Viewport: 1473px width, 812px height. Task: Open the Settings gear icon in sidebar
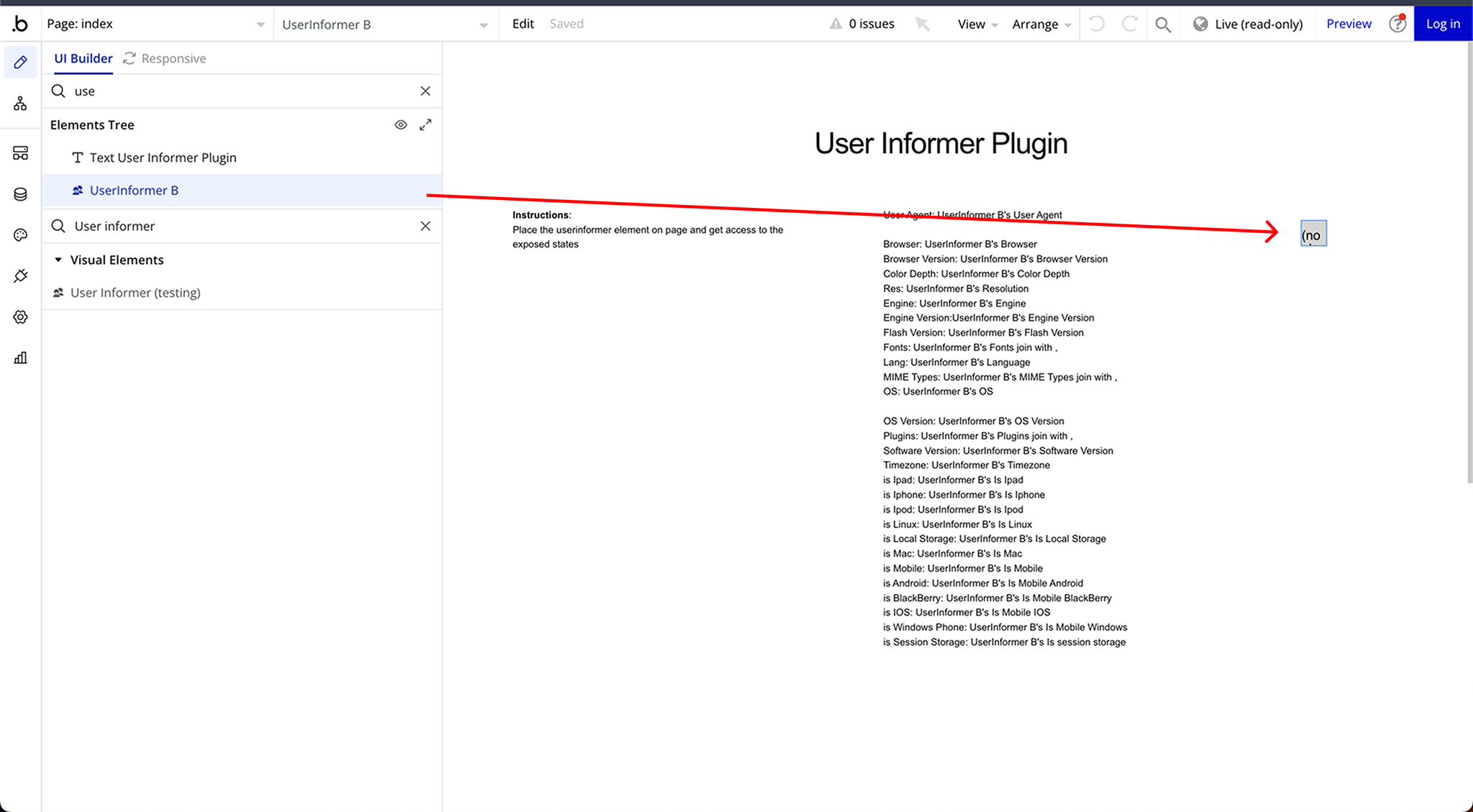[20, 317]
